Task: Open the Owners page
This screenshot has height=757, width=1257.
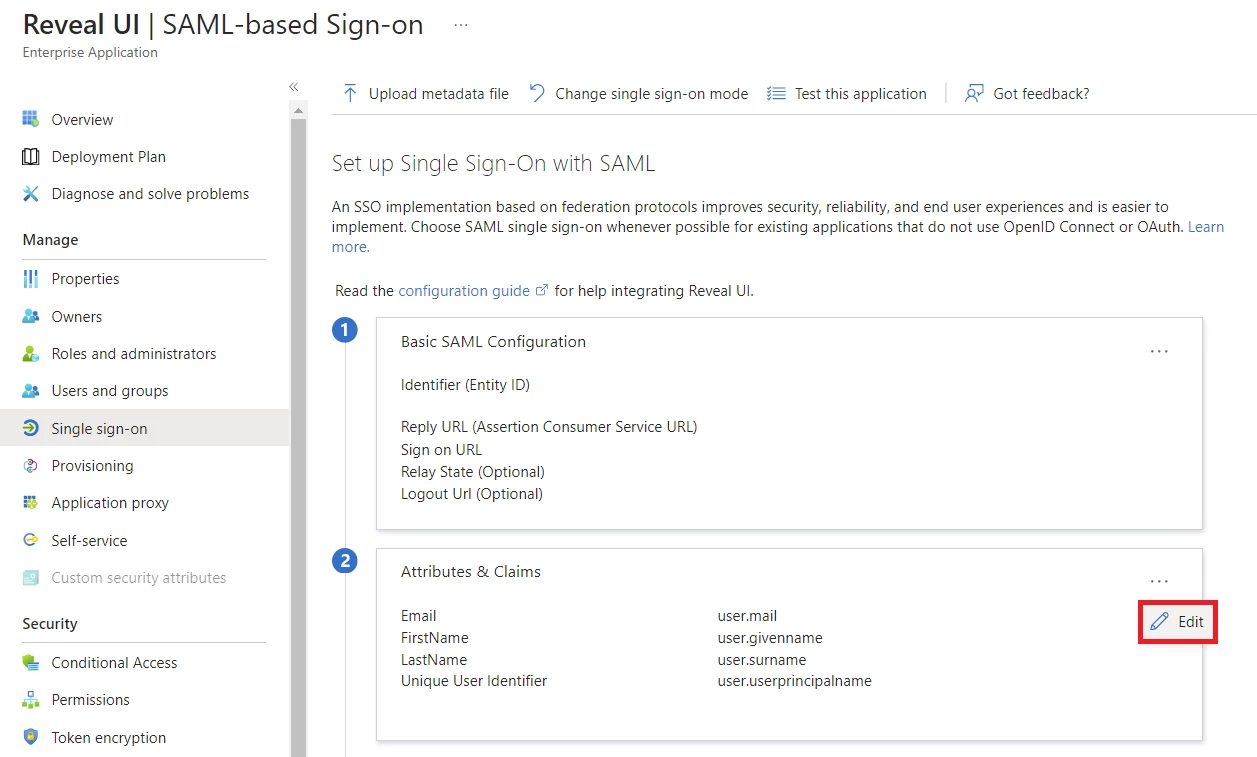Action: click(144, 316)
